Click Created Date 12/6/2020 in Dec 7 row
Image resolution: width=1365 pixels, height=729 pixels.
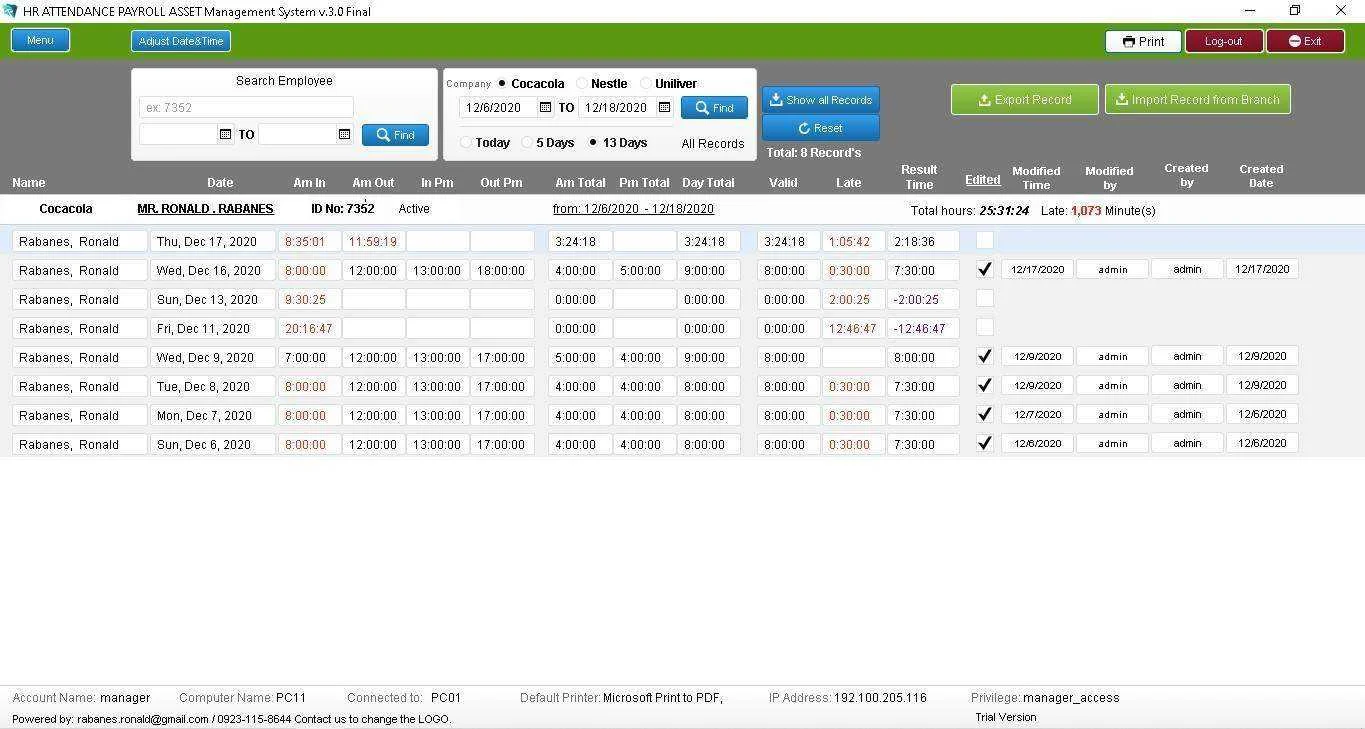[x=1262, y=414]
